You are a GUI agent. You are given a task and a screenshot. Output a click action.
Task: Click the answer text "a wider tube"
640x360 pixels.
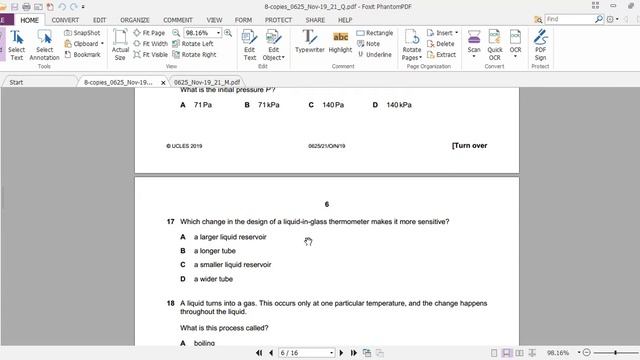213,279
